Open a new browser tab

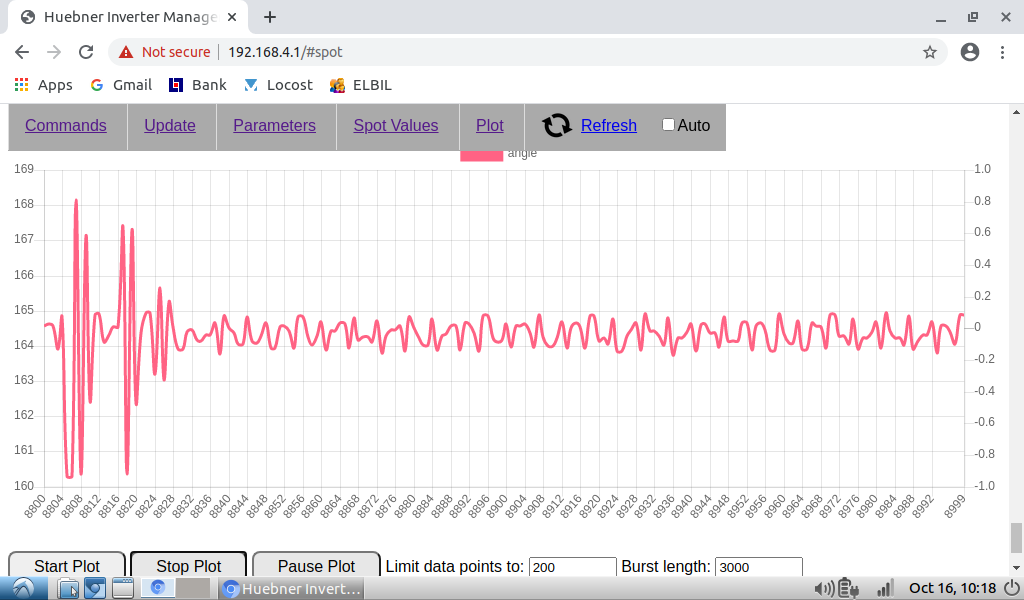click(x=270, y=17)
